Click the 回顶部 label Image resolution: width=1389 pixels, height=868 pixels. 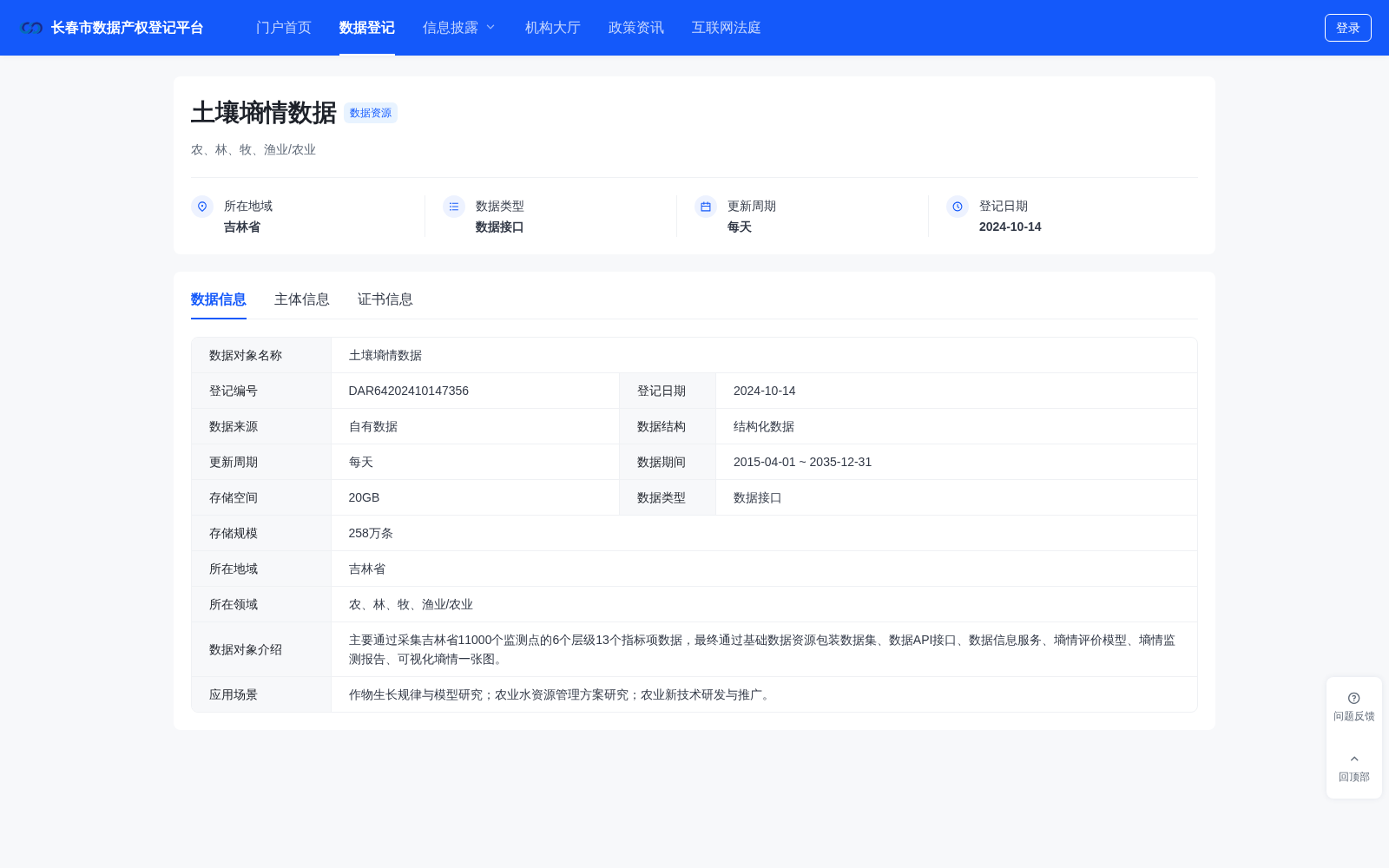tap(1354, 777)
